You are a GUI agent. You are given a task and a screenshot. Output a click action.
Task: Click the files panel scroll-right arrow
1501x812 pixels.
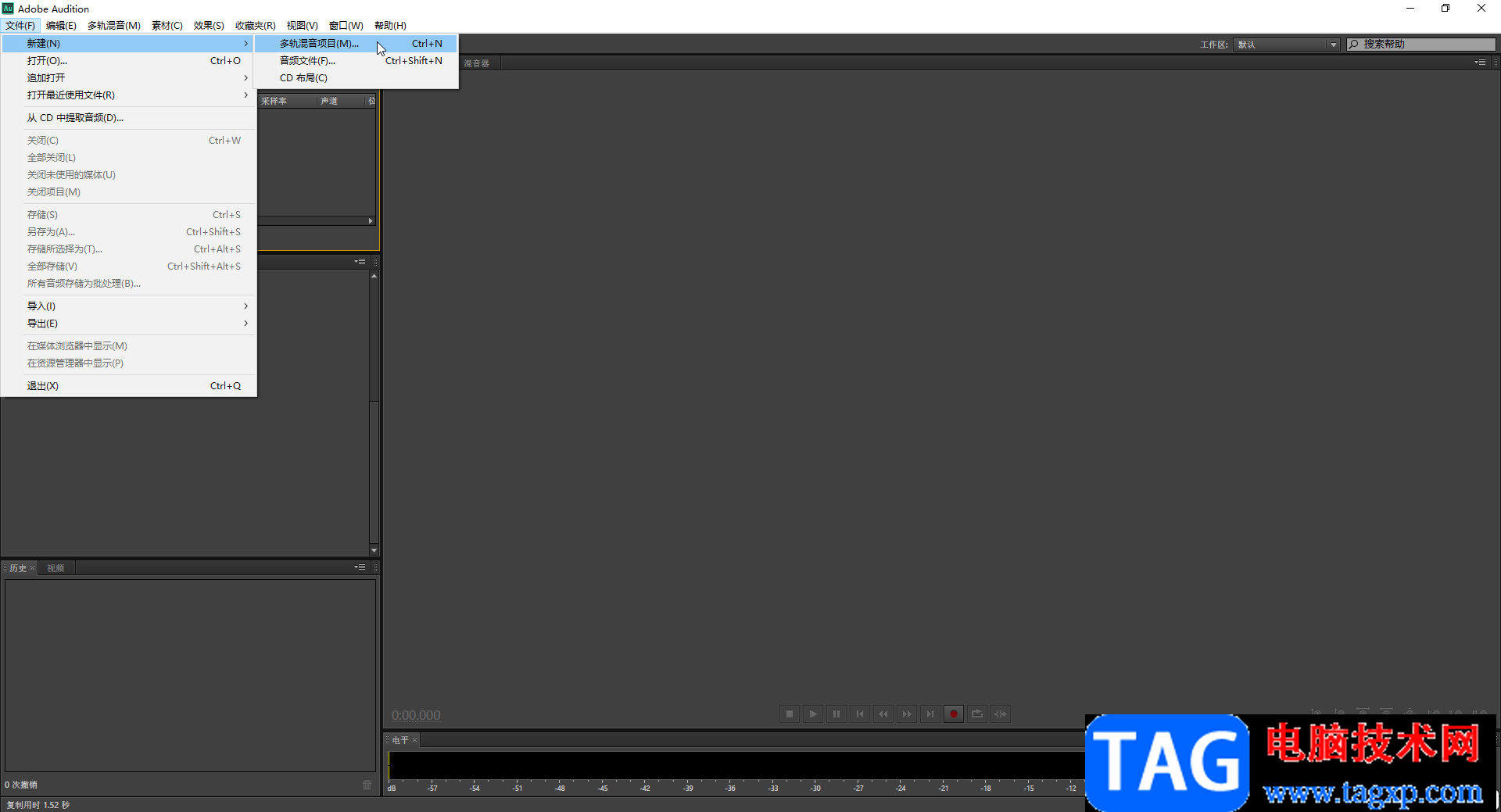pos(371,221)
